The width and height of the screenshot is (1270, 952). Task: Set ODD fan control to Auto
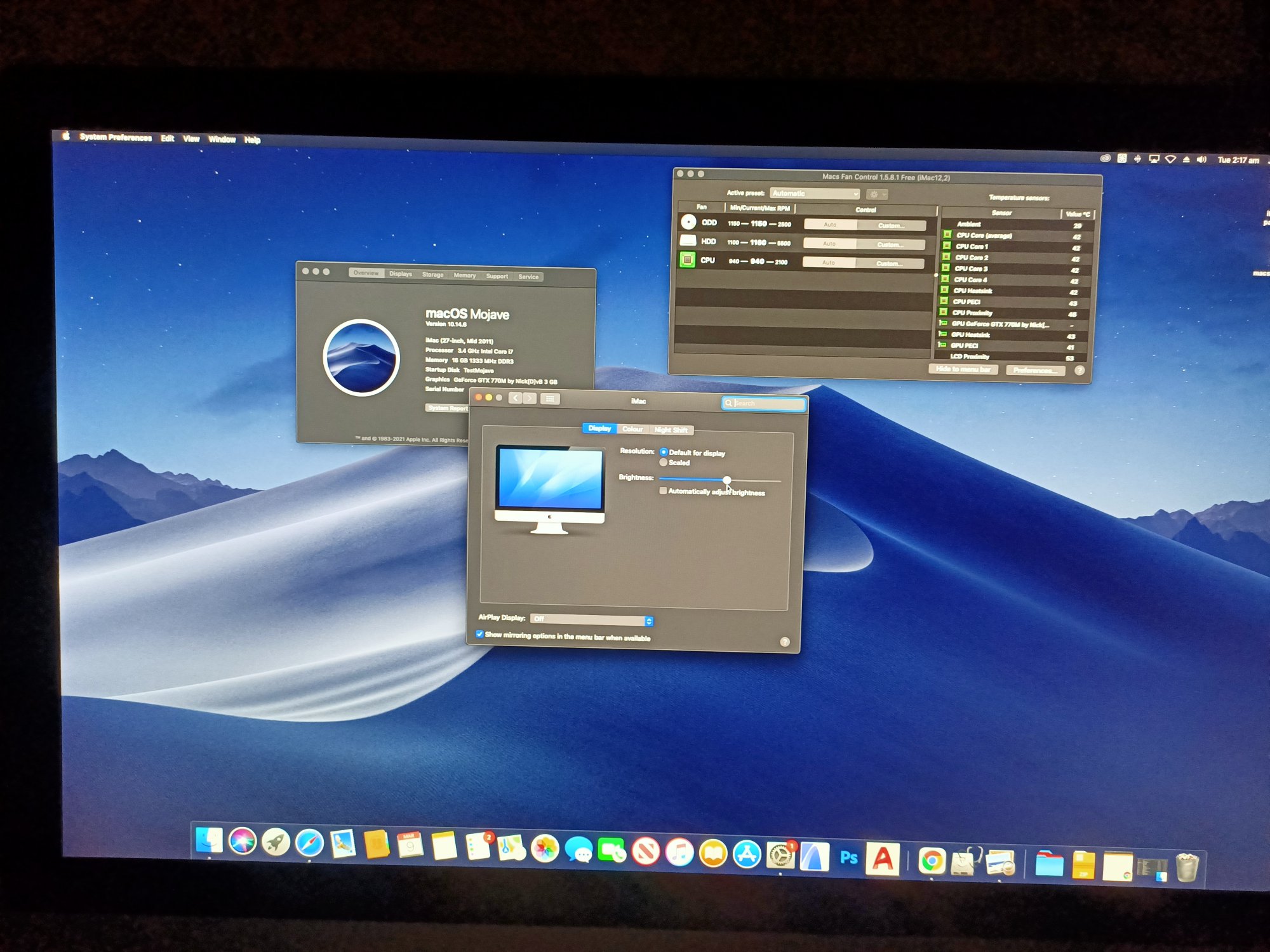830,225
